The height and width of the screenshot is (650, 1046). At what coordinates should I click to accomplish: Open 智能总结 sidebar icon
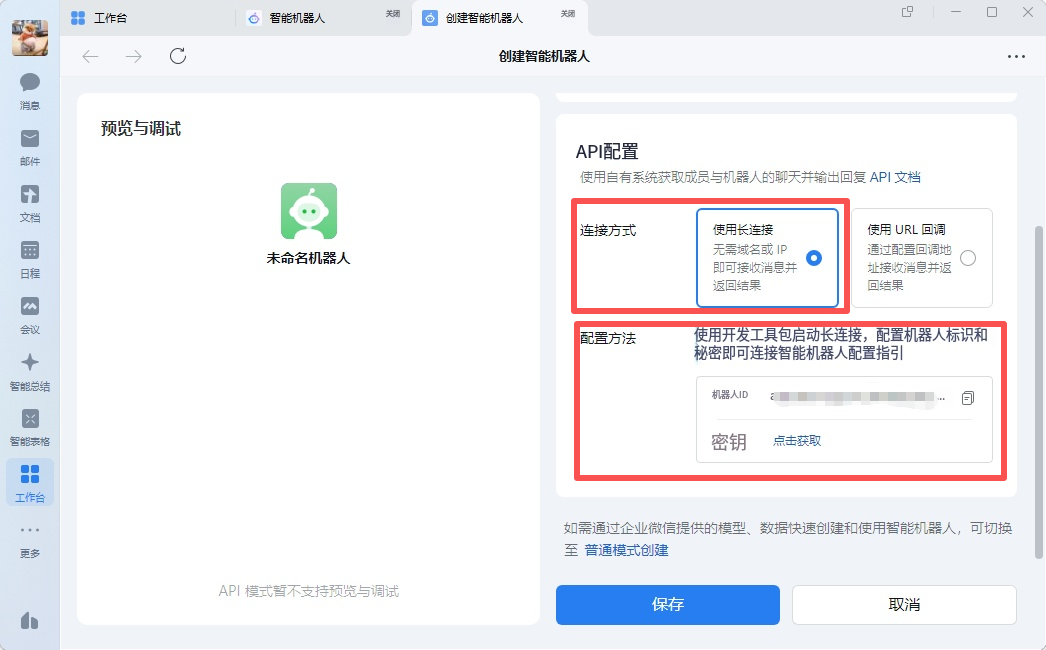point(30,370)
